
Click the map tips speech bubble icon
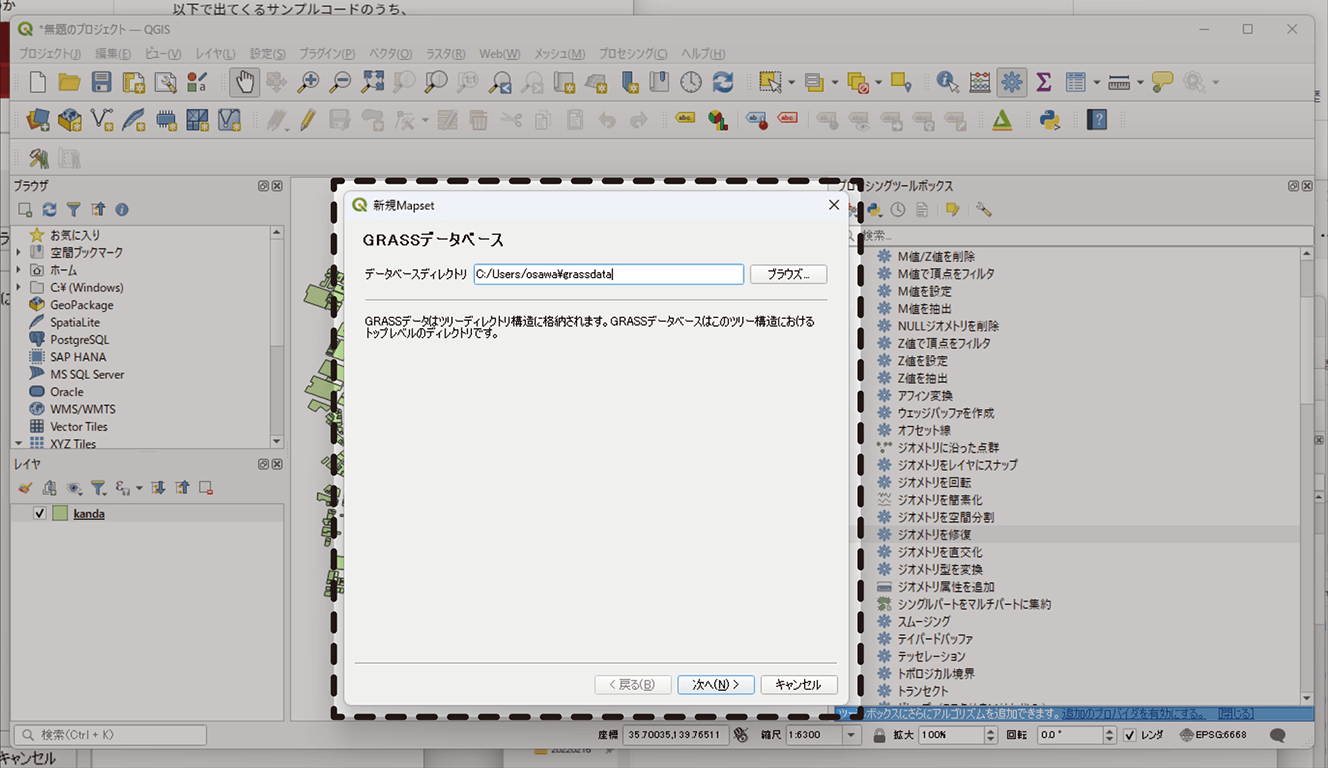(1162, 83)
